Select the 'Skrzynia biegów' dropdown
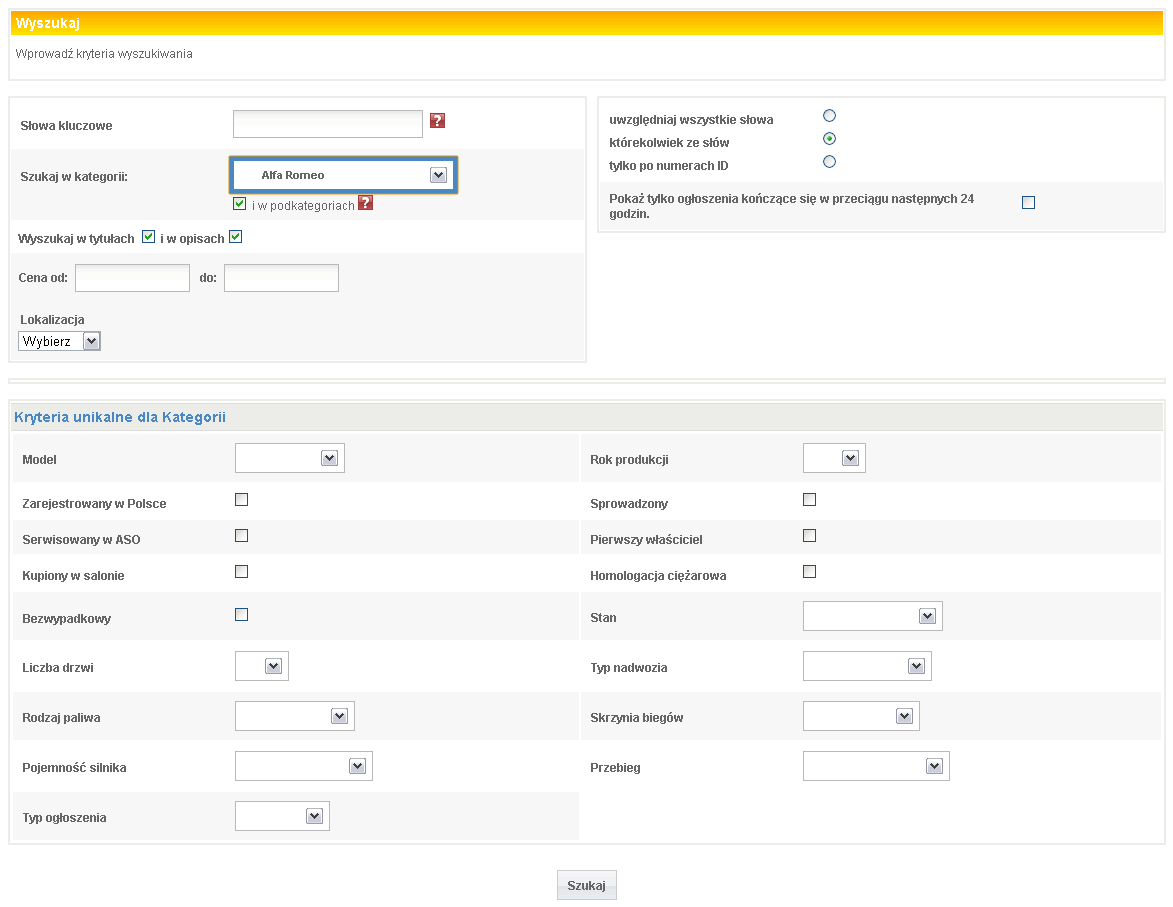Viewport: 1173px width, 907px height. (861, 716)
